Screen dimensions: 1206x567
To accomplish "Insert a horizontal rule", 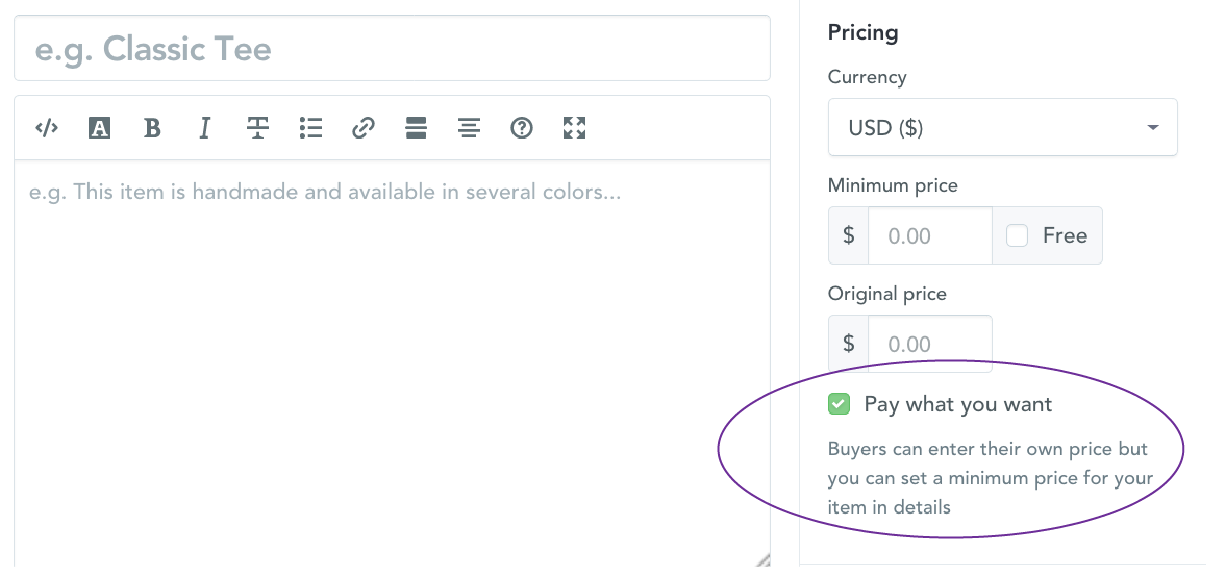I will [416, 128].
